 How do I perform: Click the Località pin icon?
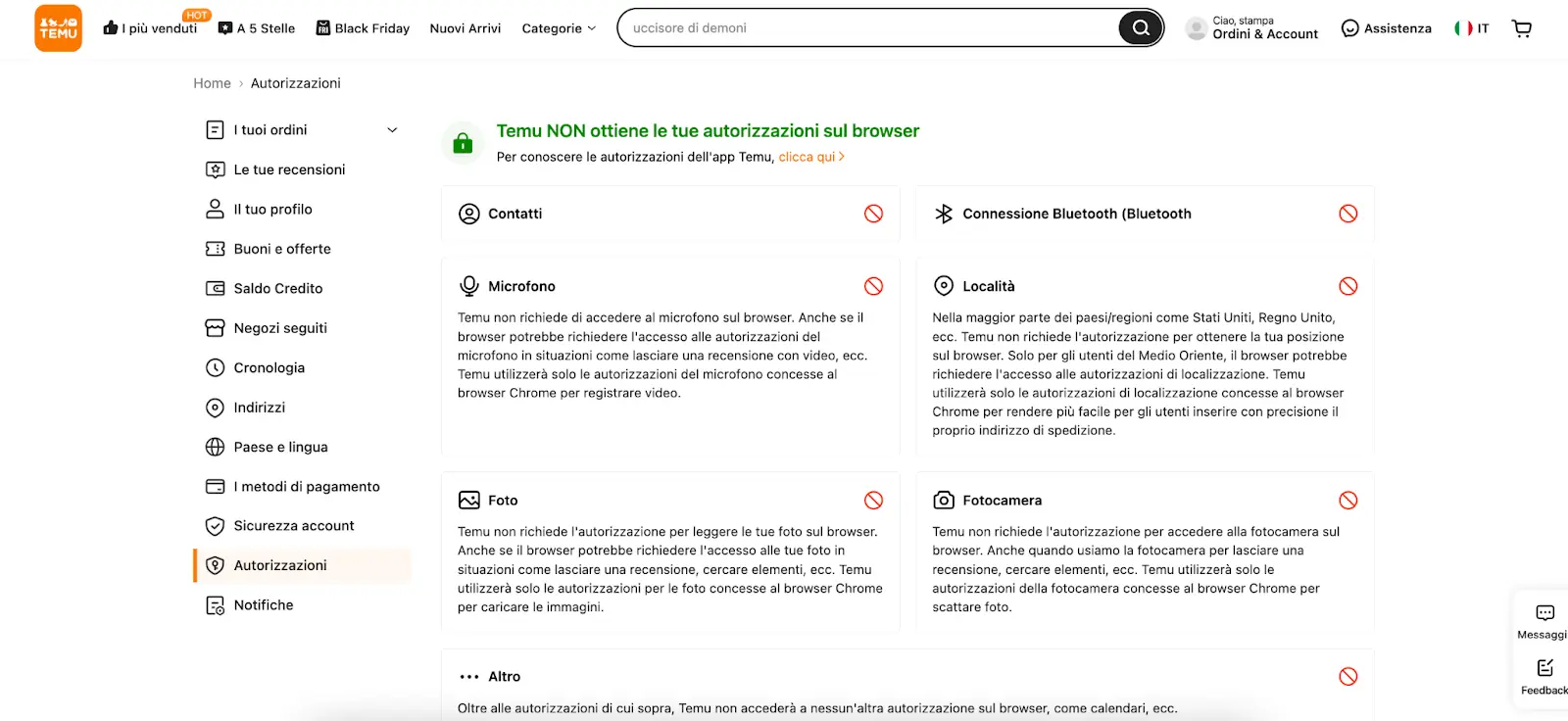coord(944,286)
